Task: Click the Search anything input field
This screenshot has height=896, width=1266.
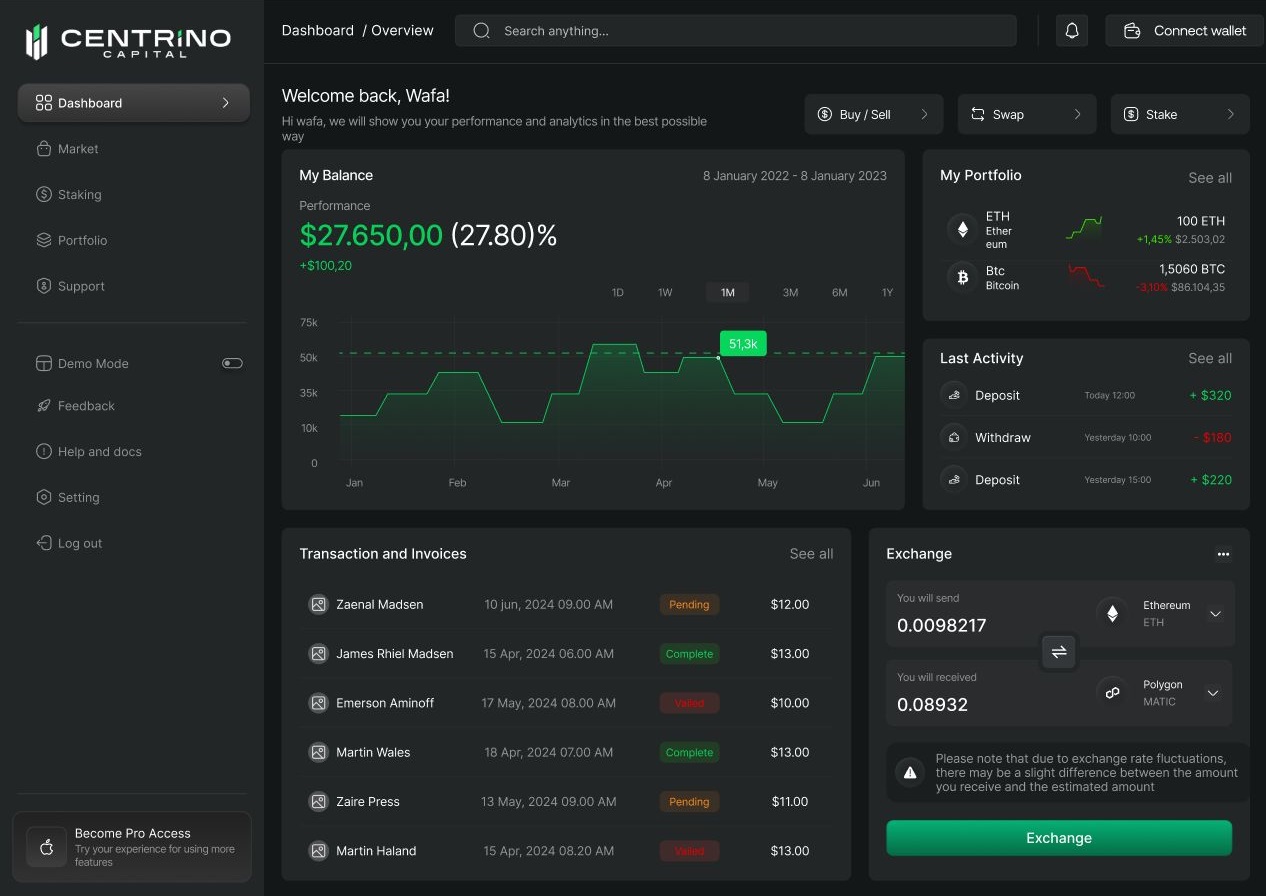Action: tap(735, 31)
